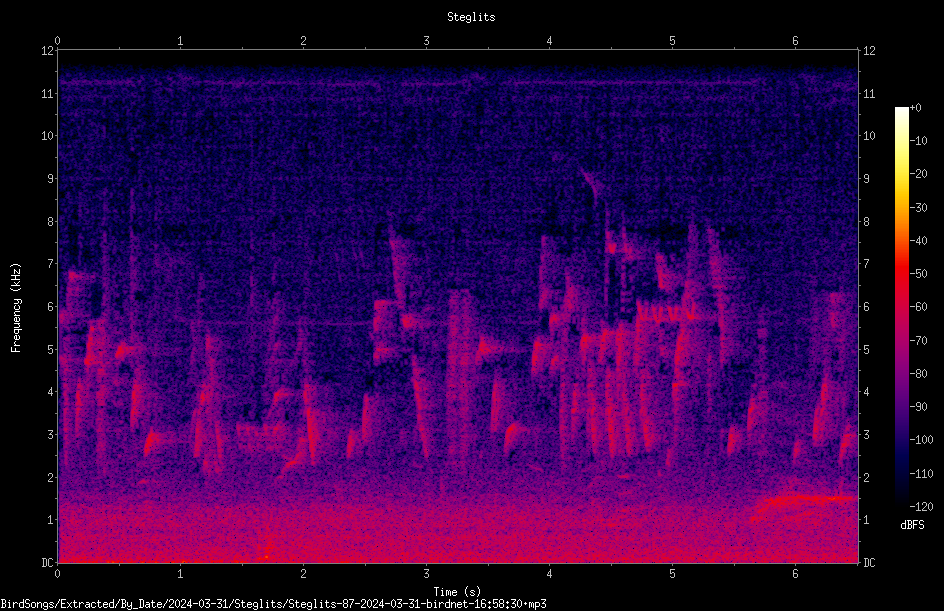Click the -50 value on color scale
944x611 pixels.
(918, 273)
